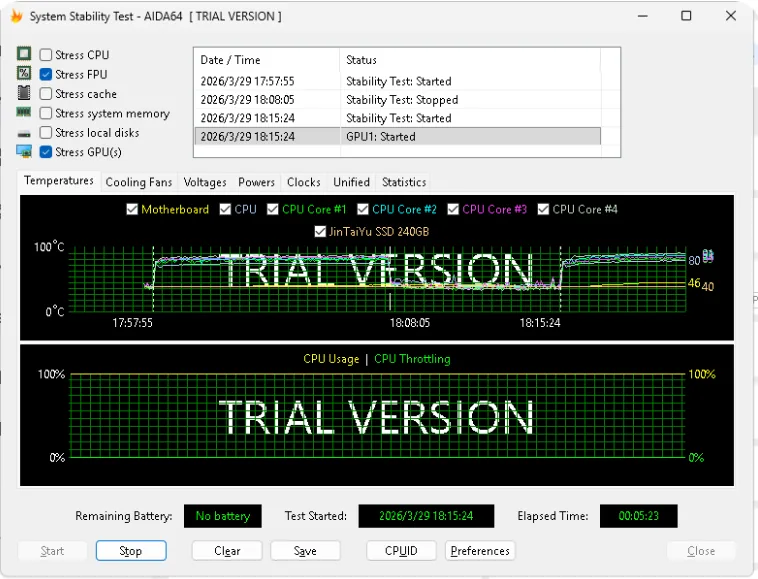This screenshot has height=579, width=758.
Task: Enable the Stress cache checkbox
Action: tap(46, 94)
